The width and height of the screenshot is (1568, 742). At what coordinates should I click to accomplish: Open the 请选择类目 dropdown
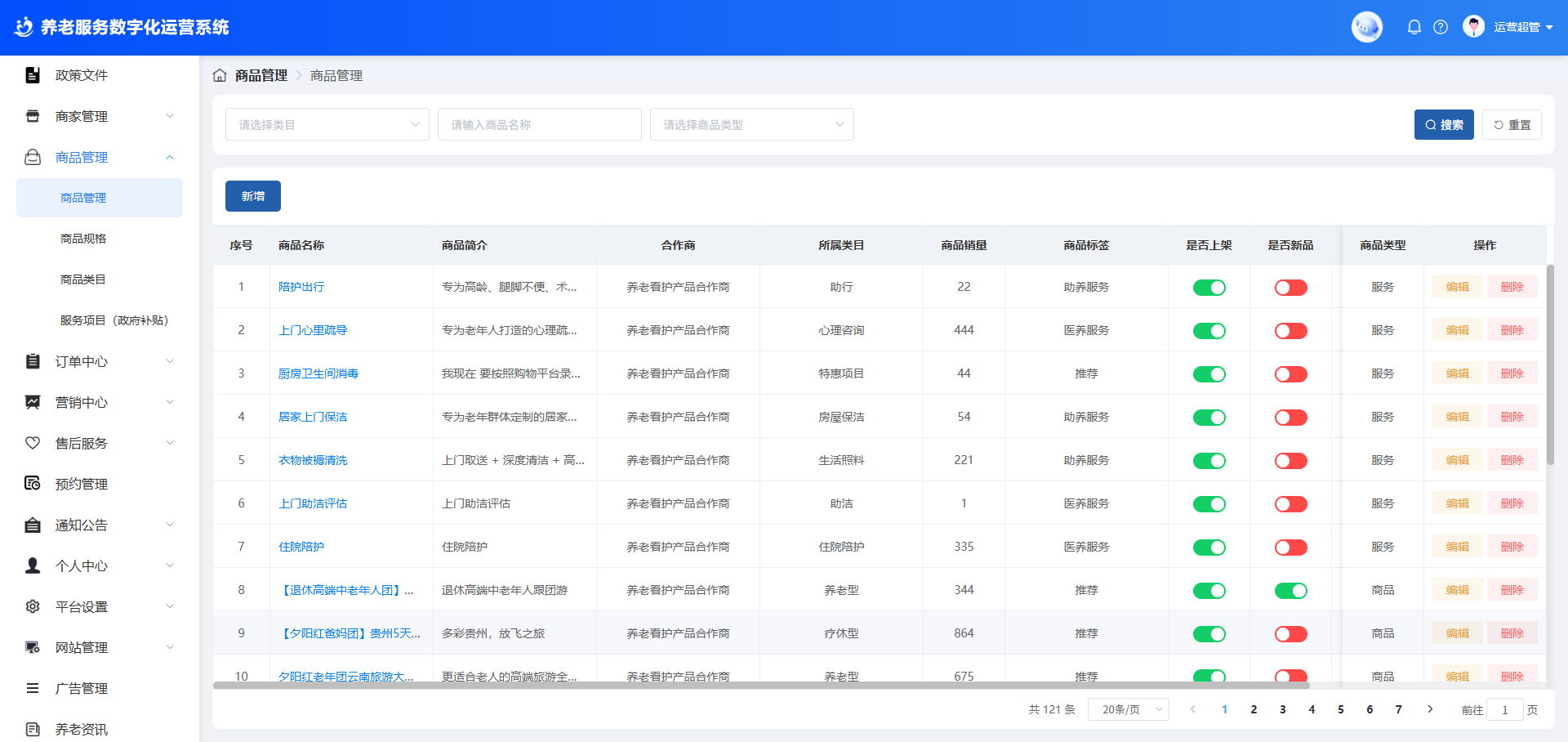(x=327, y=125)
